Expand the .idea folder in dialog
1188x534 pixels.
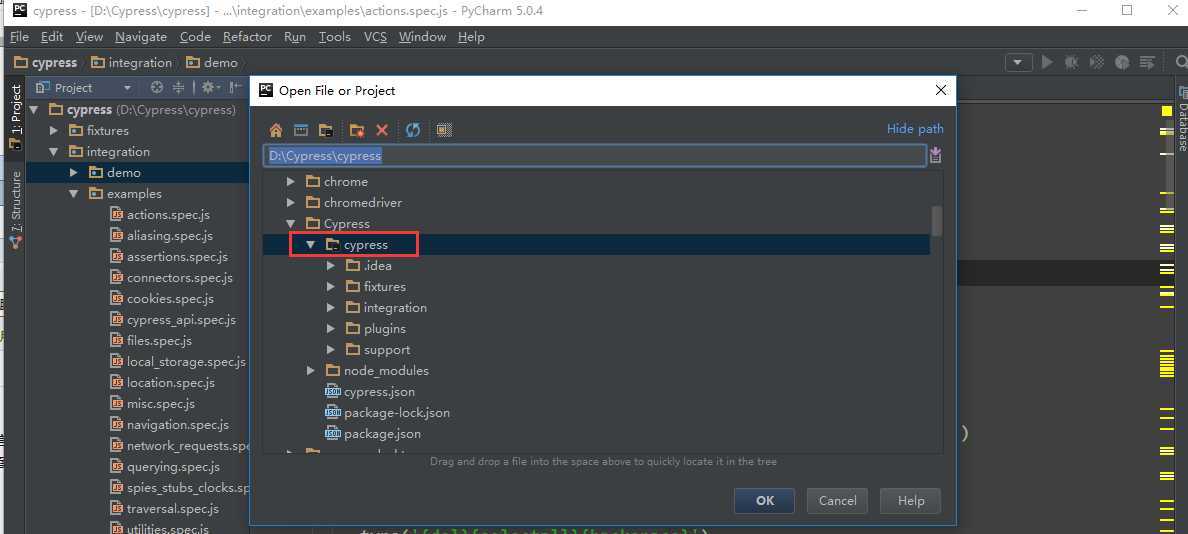point(330,266)
